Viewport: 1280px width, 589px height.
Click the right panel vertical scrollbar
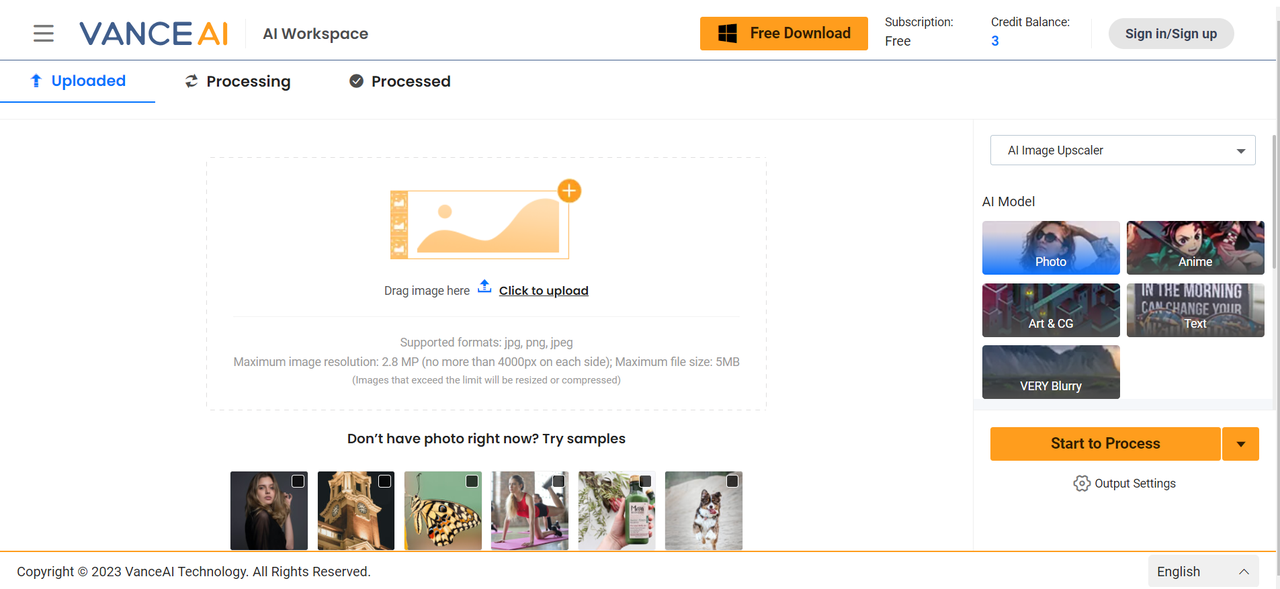[1274, 200]
